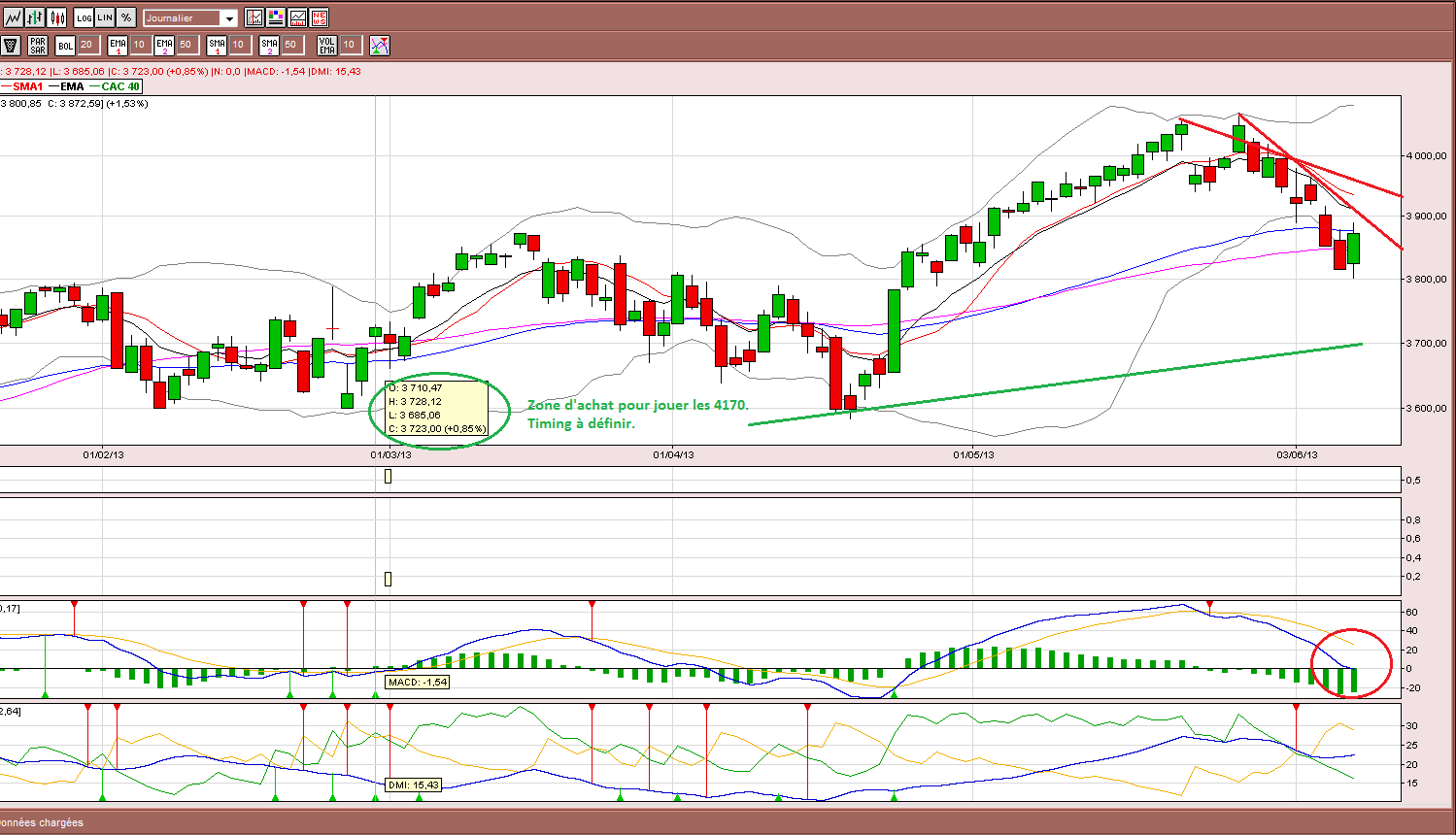Toggle the VOL EMA indicator
Image resolution: width=1456 pixels, height=835 pixels.
pyautogui.click(x=326, y=46)
